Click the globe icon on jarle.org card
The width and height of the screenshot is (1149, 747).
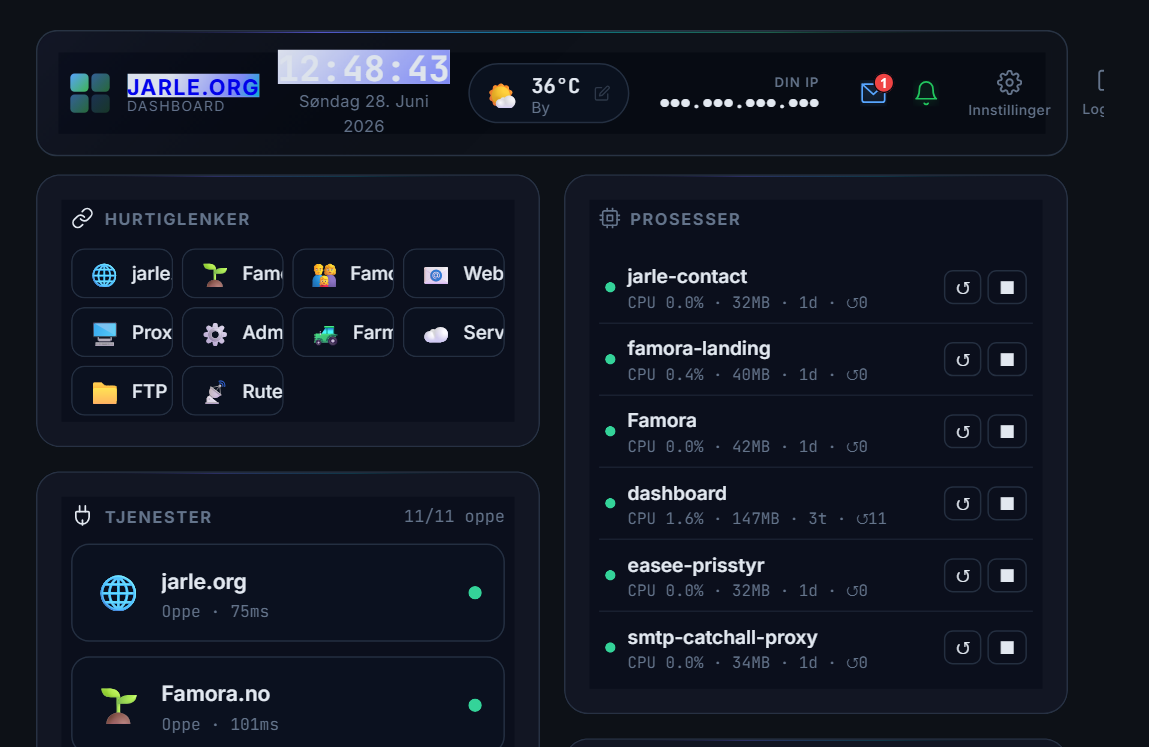(118, 593)
